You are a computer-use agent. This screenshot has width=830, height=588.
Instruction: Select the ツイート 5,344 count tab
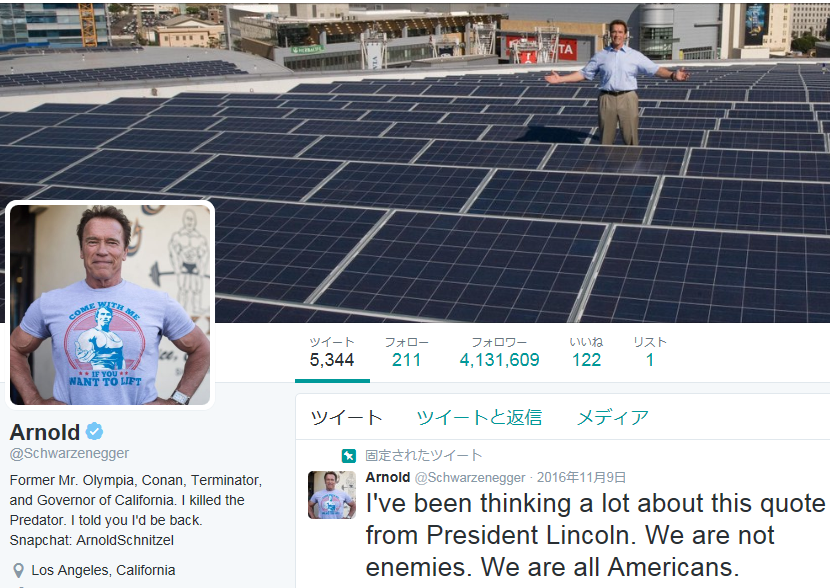[332, 351]
